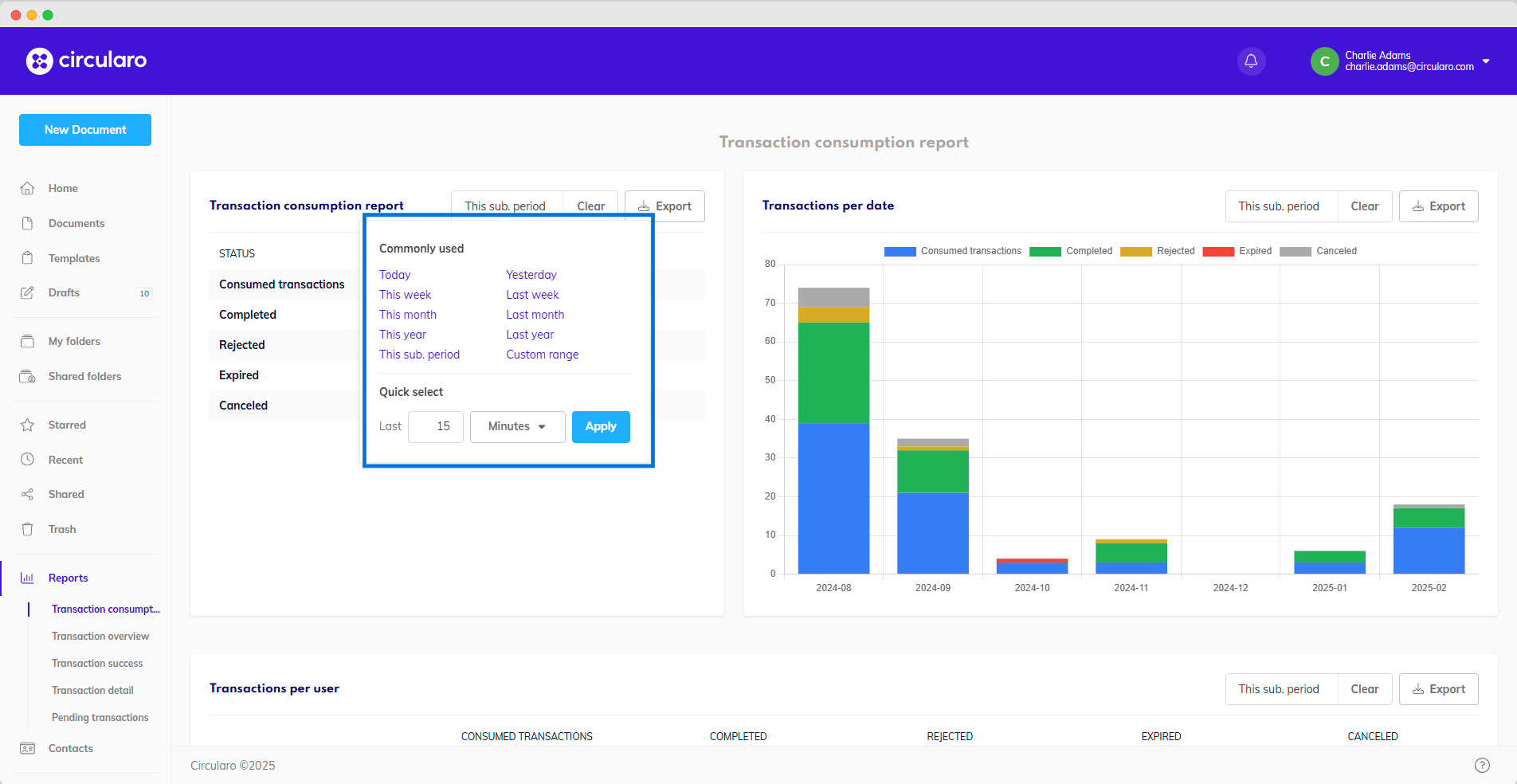Open the help question mark icon

pyautogui.click(x=1482, y=765)
